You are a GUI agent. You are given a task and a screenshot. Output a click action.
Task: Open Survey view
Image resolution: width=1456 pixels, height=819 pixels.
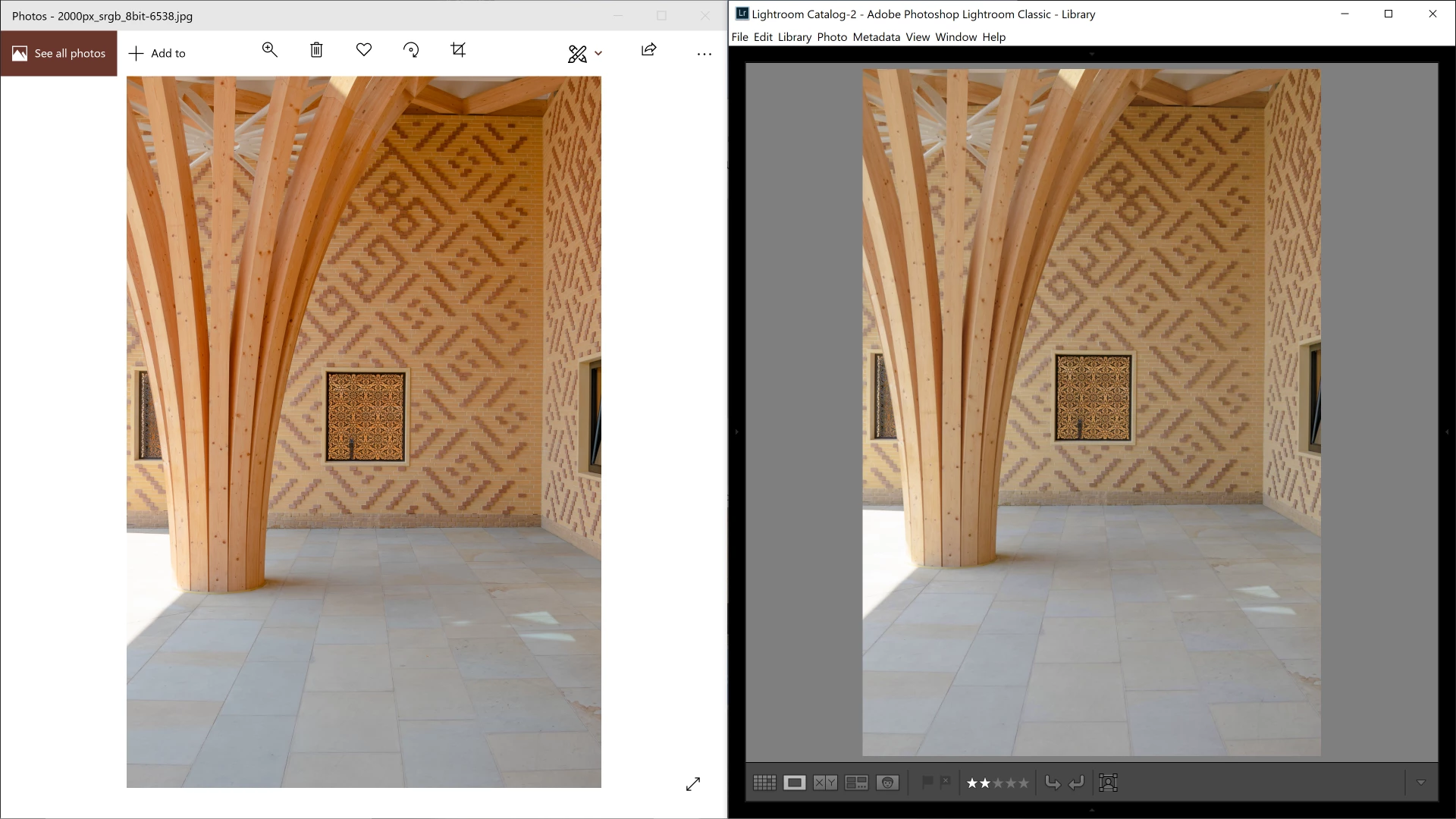[856, 783]
